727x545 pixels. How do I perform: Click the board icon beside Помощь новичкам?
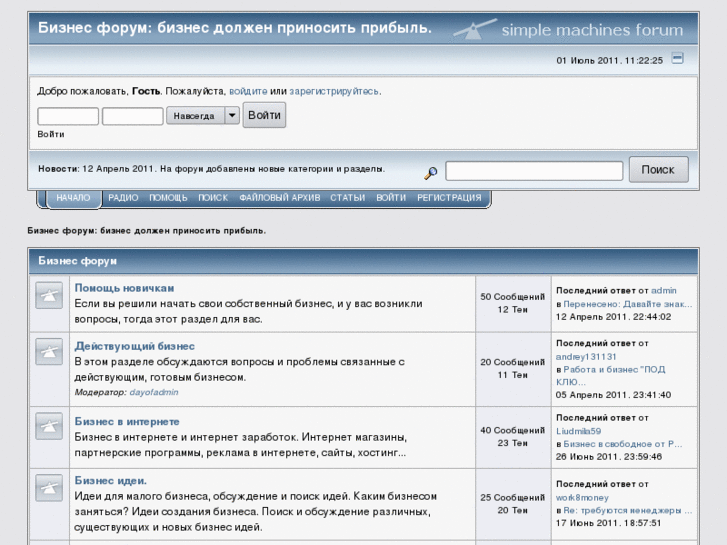click(49, 296)
